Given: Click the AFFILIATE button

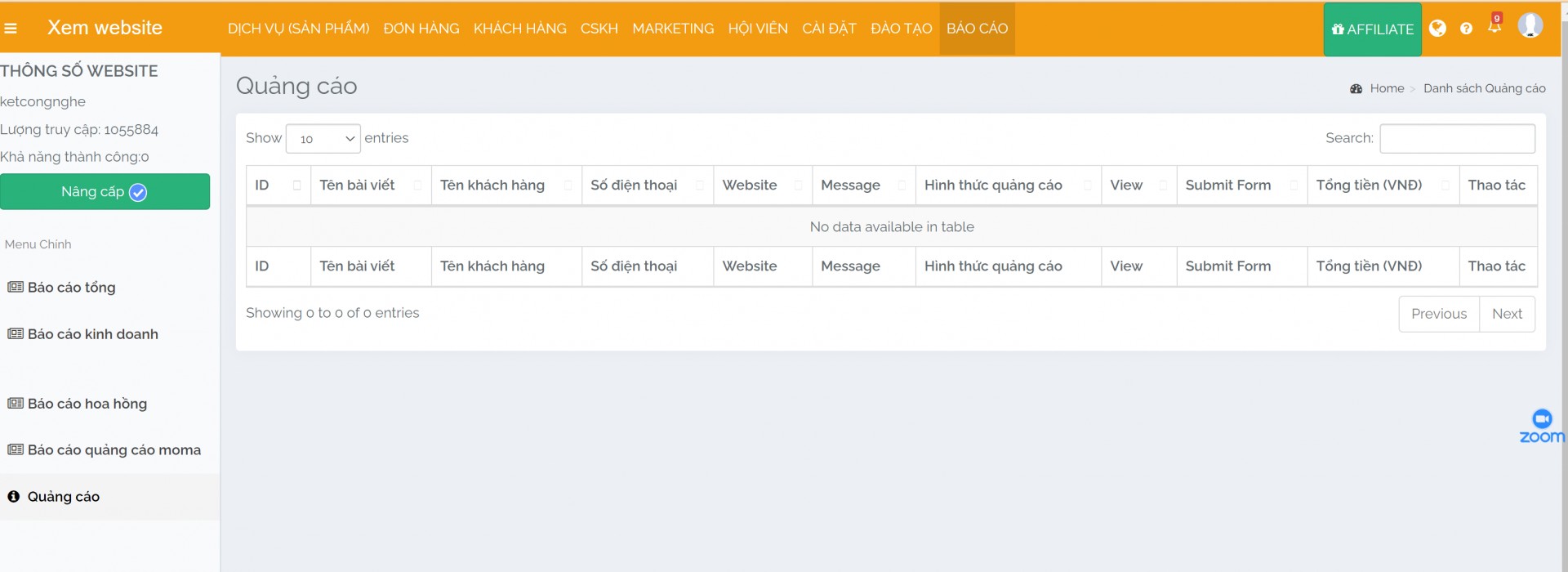Looking at the screenshot, I should (1372, 29).
